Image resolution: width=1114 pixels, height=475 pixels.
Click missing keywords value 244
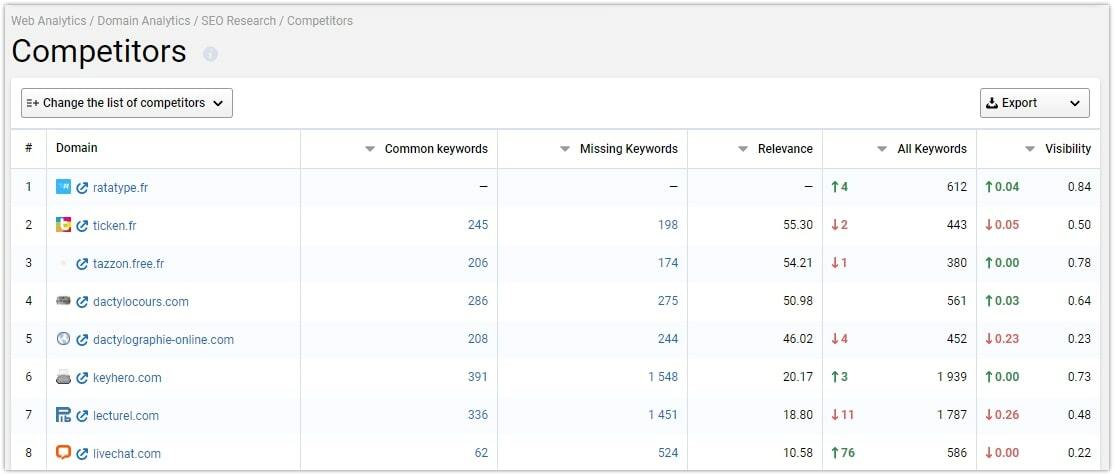(x=668, y=339)
